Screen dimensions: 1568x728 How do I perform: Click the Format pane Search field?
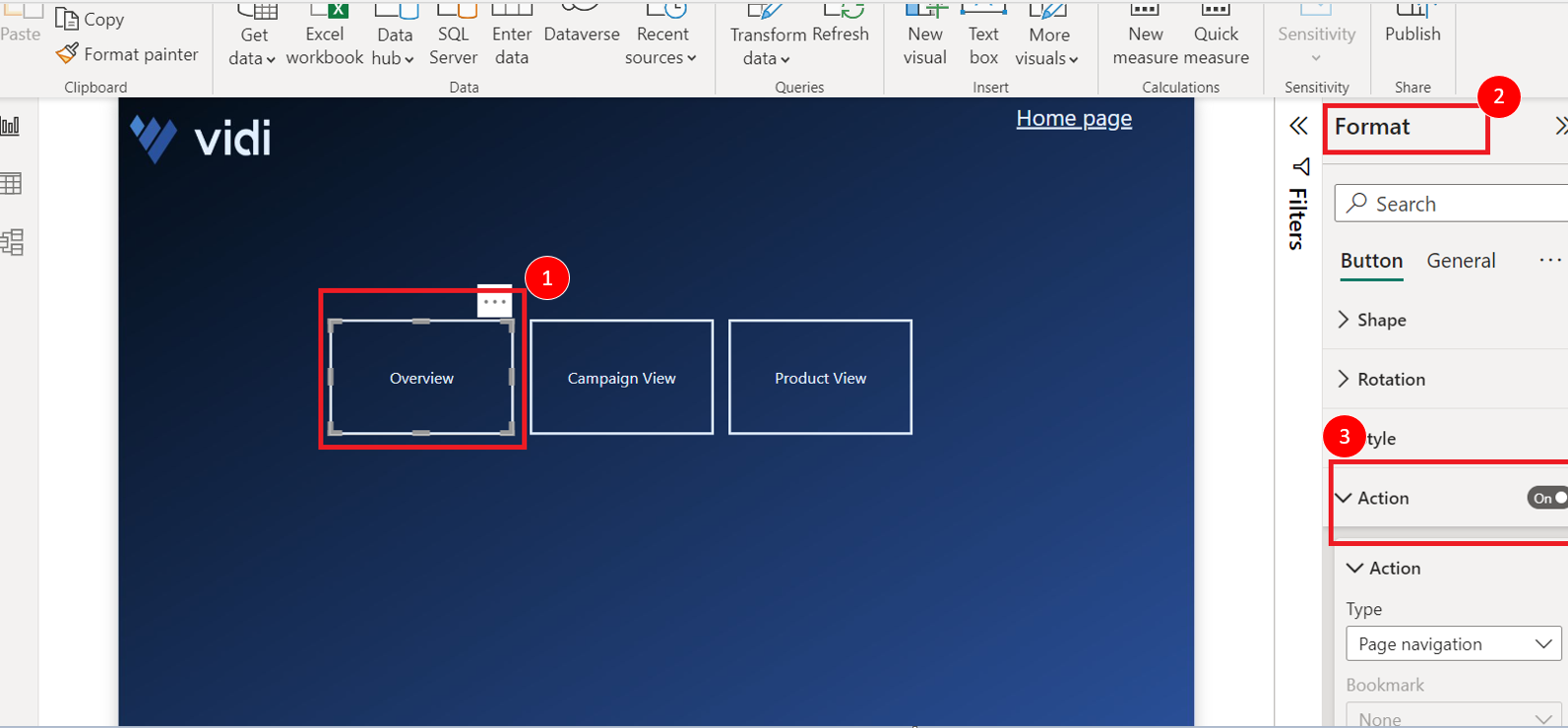coord(1451,204)
